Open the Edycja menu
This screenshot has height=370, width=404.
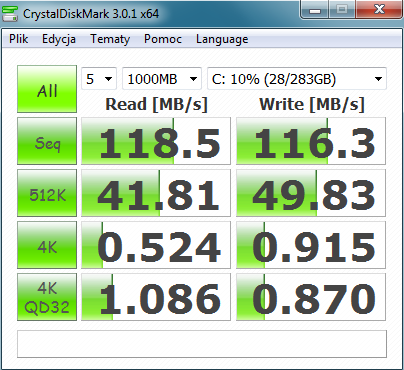[59, 39]
